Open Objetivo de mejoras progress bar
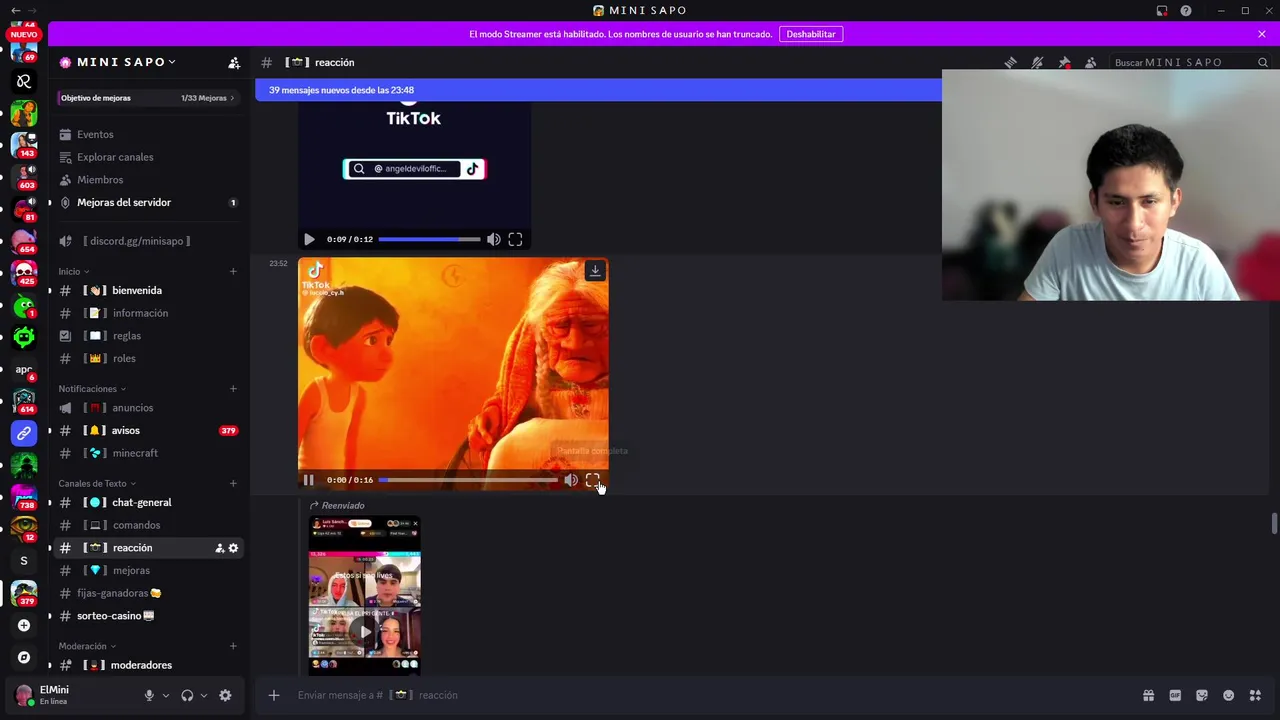Image resolution: width=1280 pixels, height=720 pixels. point(148,98)
